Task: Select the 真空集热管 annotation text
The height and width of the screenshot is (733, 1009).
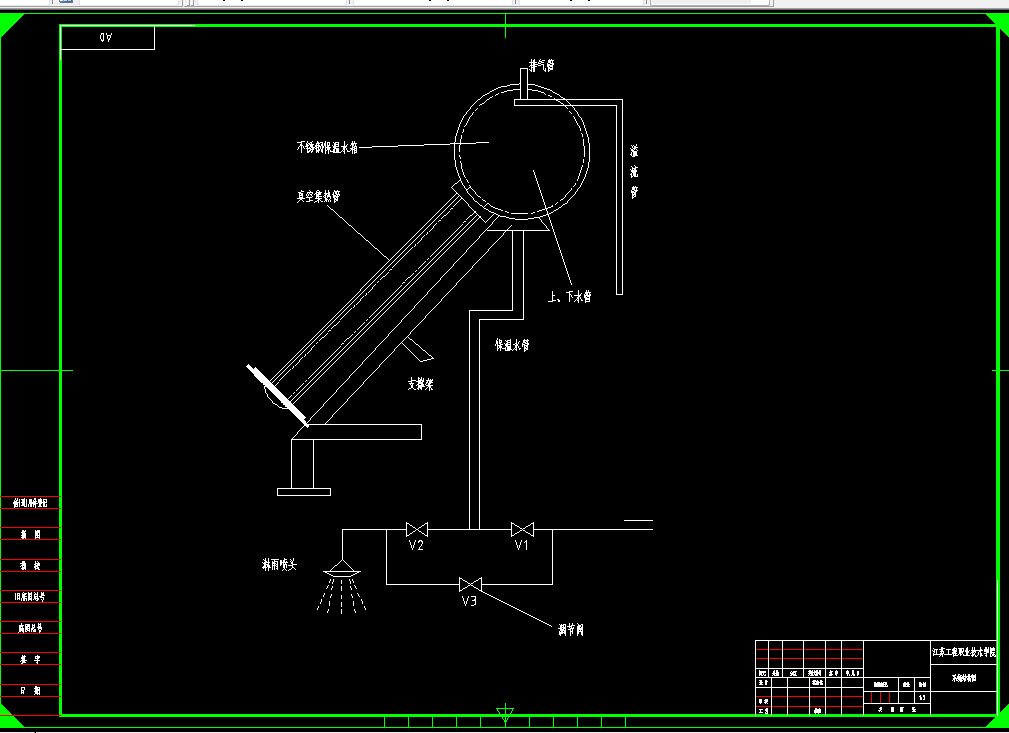Action: tap(318, 196)
